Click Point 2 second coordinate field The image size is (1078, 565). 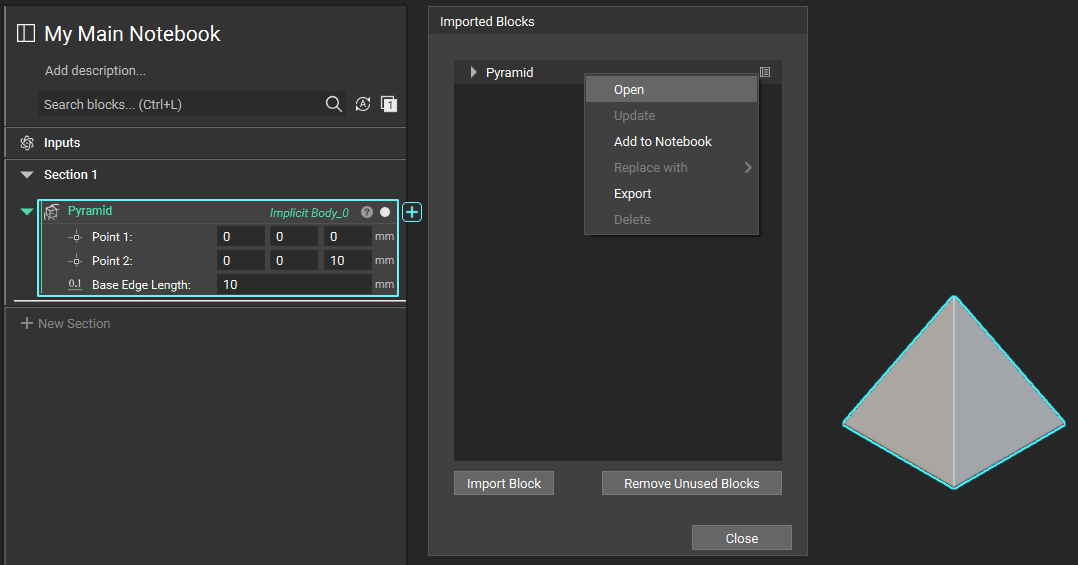294,261
